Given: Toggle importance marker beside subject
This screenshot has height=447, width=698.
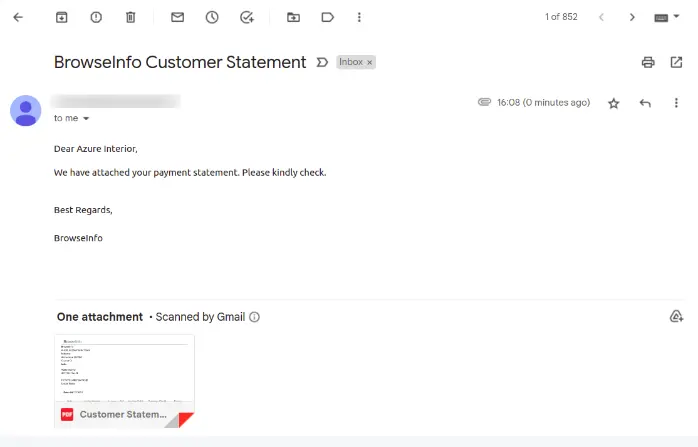Looking at the screenshot, I should click(322, 62).
